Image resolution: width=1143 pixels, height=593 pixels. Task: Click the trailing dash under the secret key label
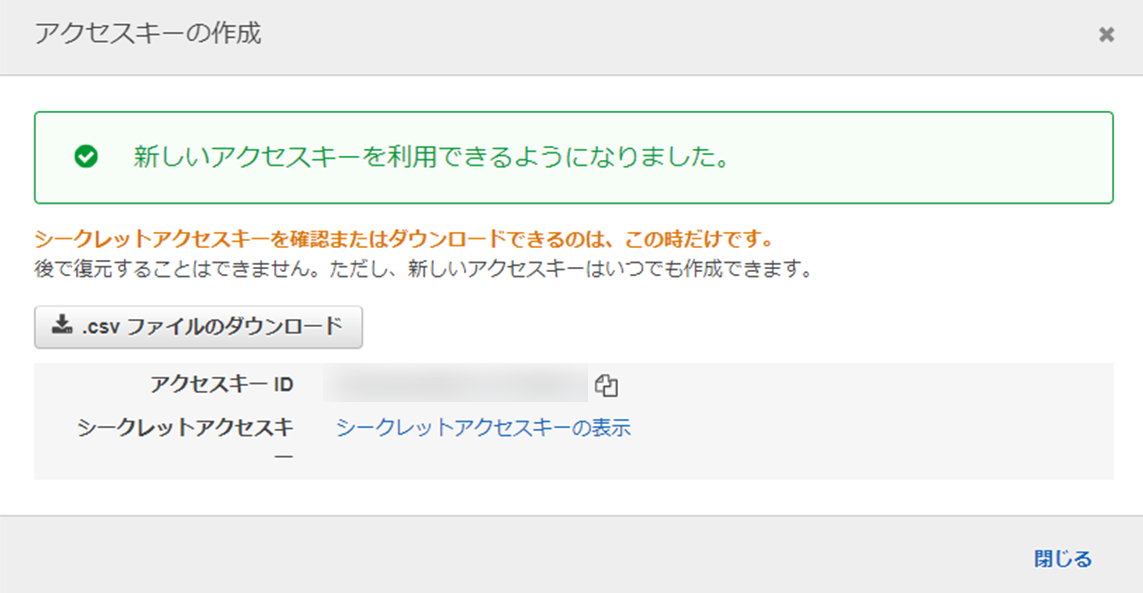(285, 456)
